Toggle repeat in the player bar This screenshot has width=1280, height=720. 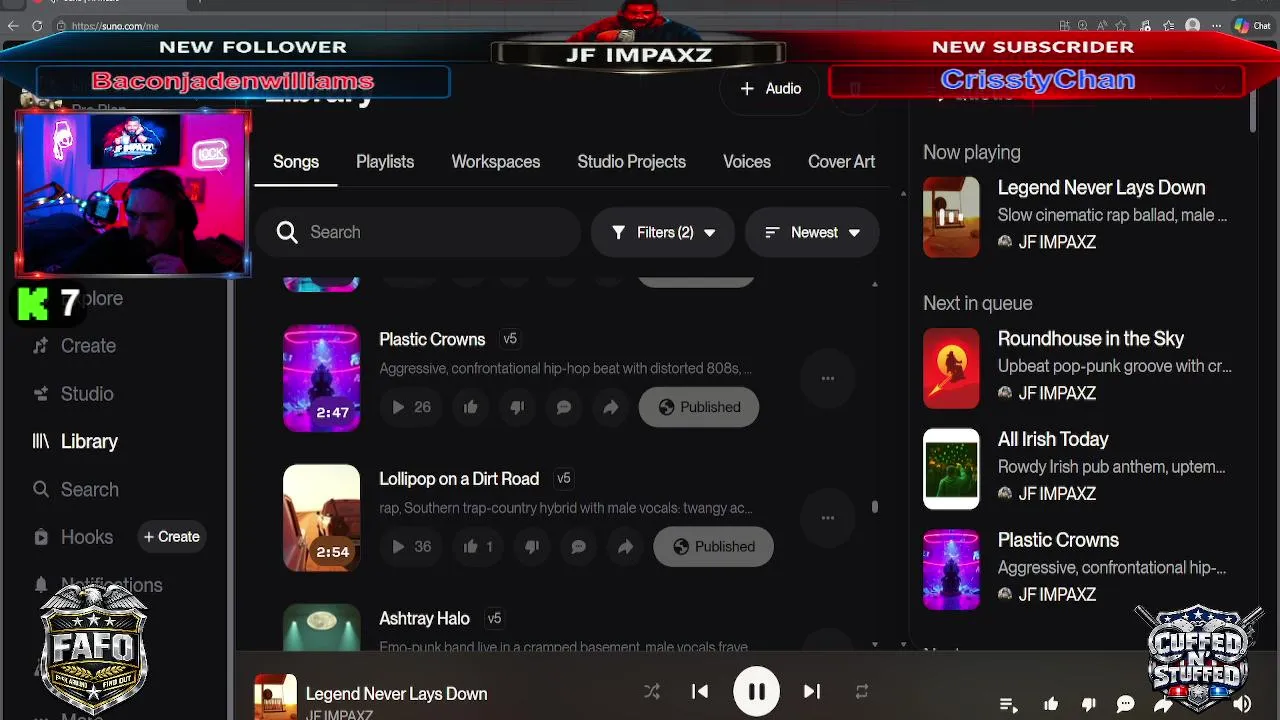click(x=861, y=691)
